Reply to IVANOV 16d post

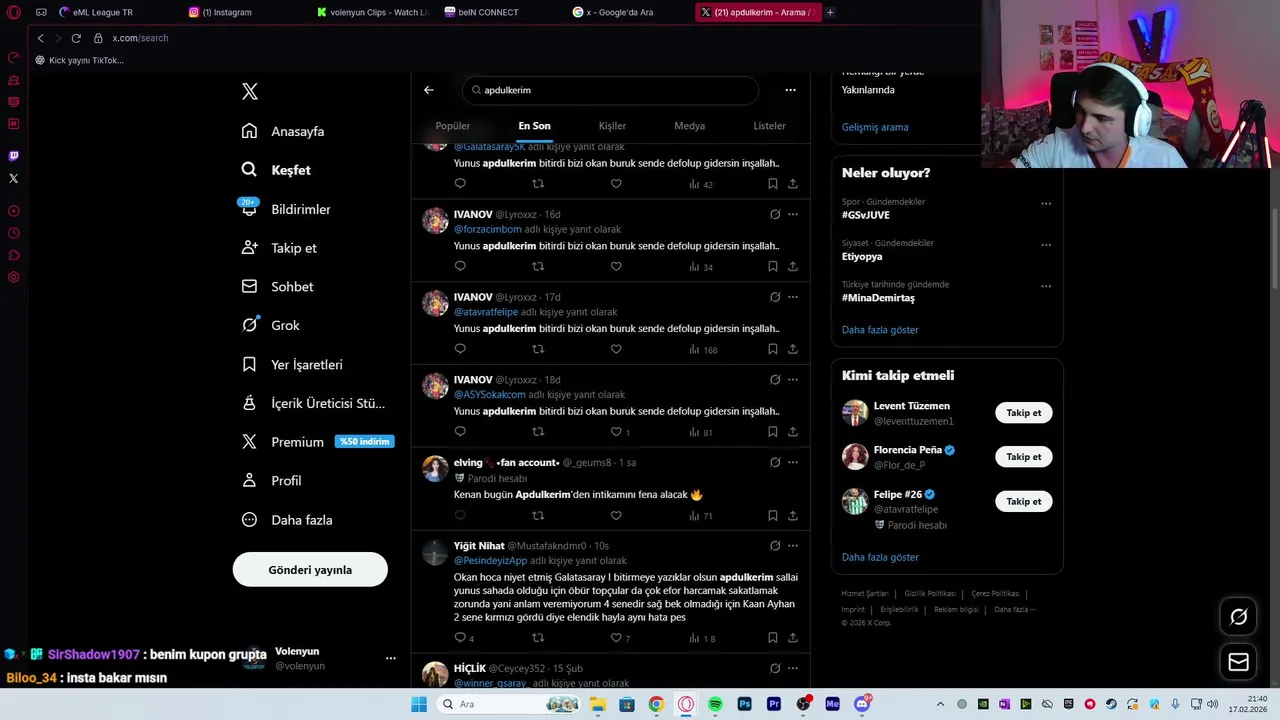coord(460,267)
